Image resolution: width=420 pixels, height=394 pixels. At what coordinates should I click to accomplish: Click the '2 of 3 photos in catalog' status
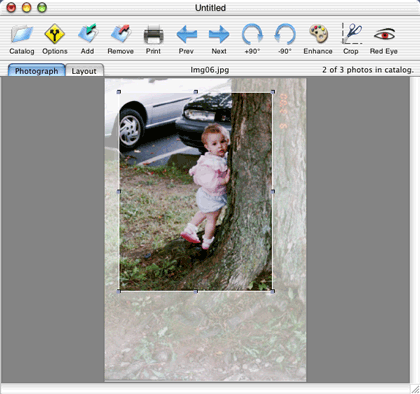(x=368, y=70)
